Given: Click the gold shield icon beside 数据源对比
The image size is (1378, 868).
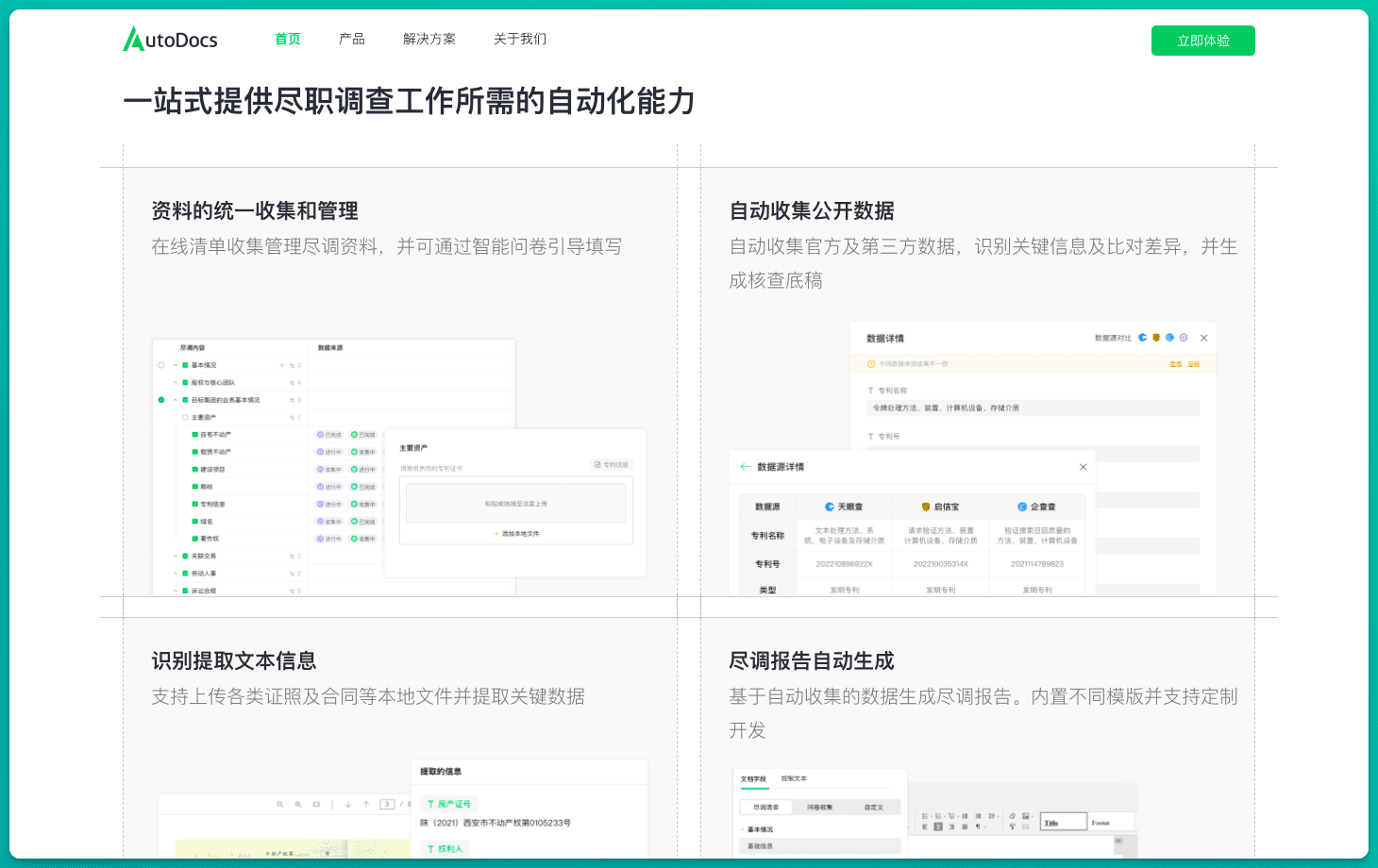Looking at the screenshot, I should point(1156,337).
